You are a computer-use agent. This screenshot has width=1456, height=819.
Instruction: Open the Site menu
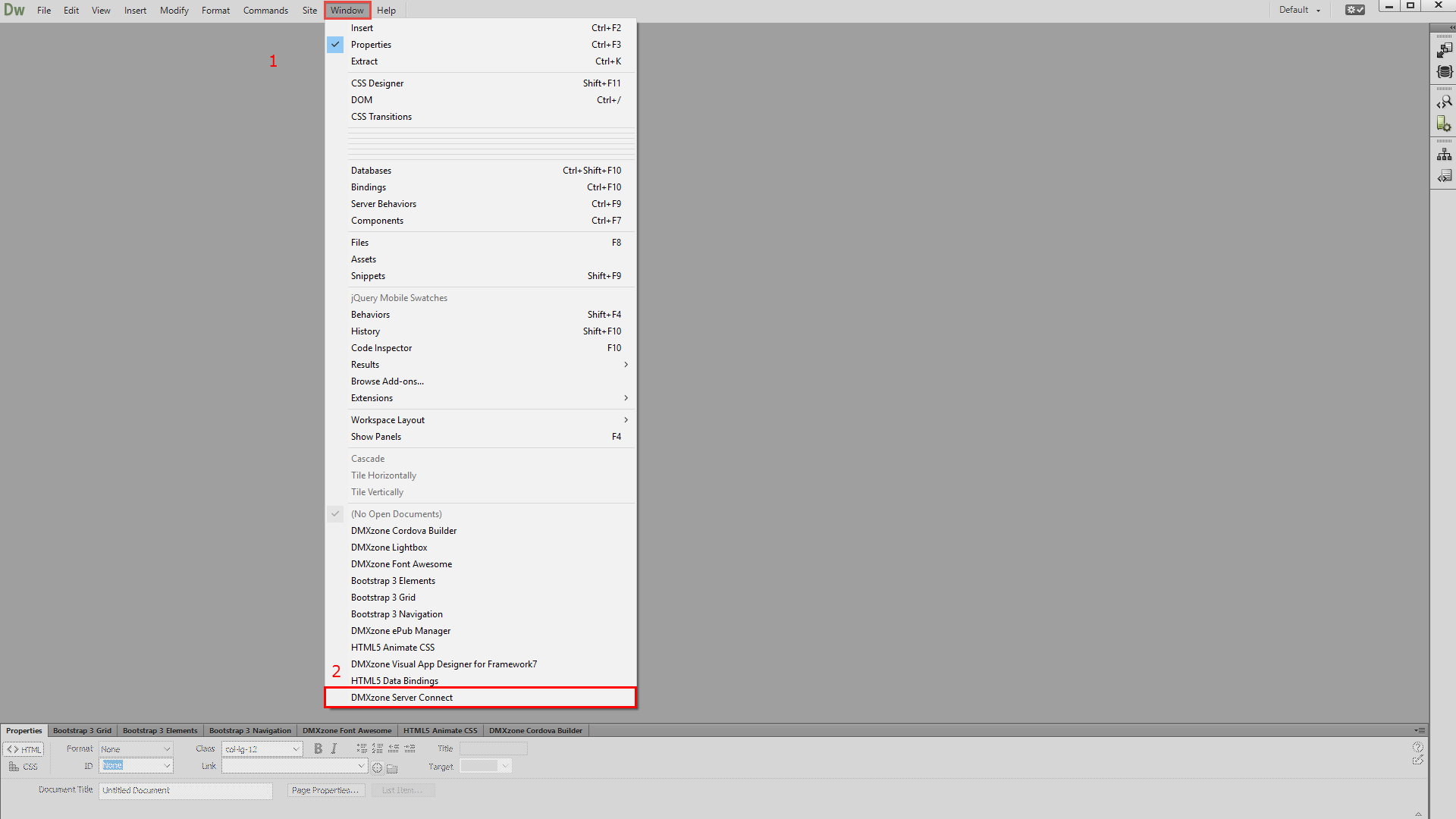[x=309, y=10]
